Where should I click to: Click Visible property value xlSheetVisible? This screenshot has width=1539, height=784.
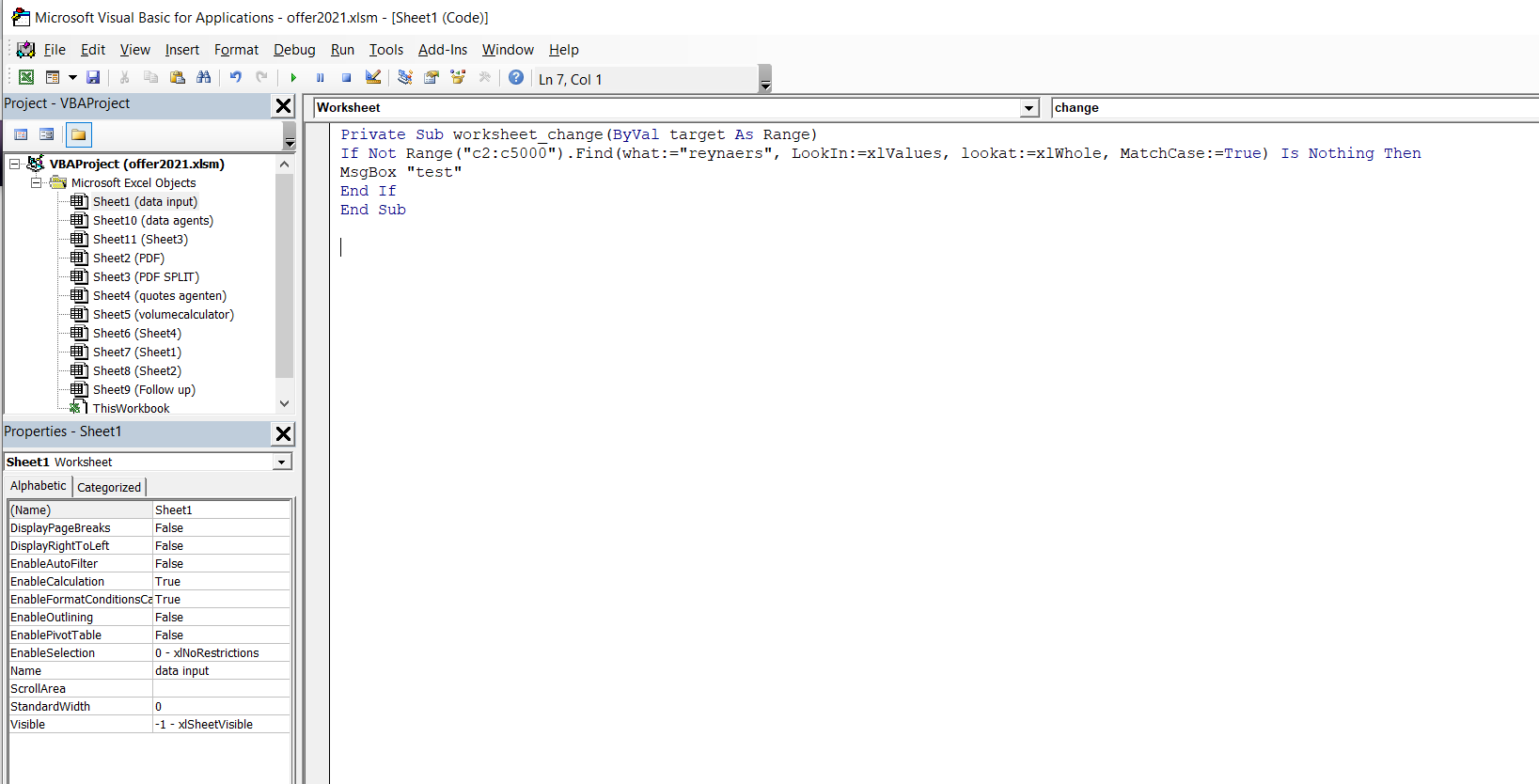click(x=221, y=725)
